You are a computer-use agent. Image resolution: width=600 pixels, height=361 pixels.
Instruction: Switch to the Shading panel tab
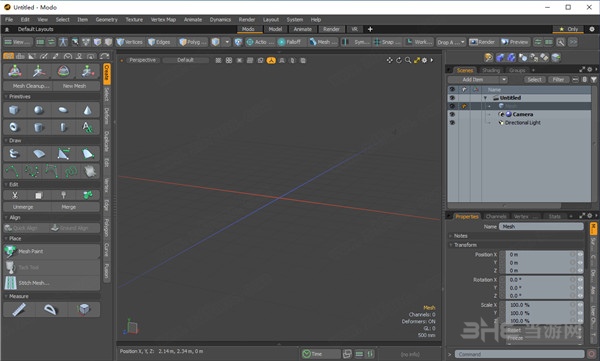click(491, 70)
